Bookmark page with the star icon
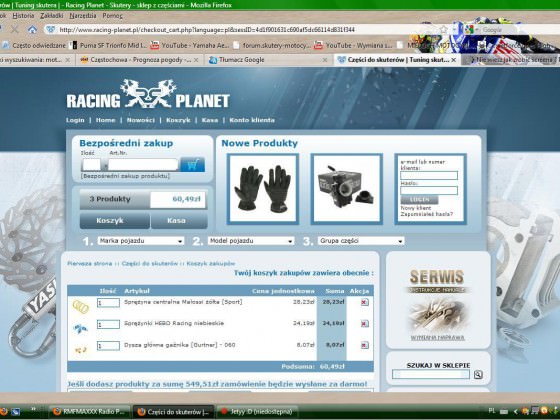This screenshot has width=560, height=420. (443, 30)
